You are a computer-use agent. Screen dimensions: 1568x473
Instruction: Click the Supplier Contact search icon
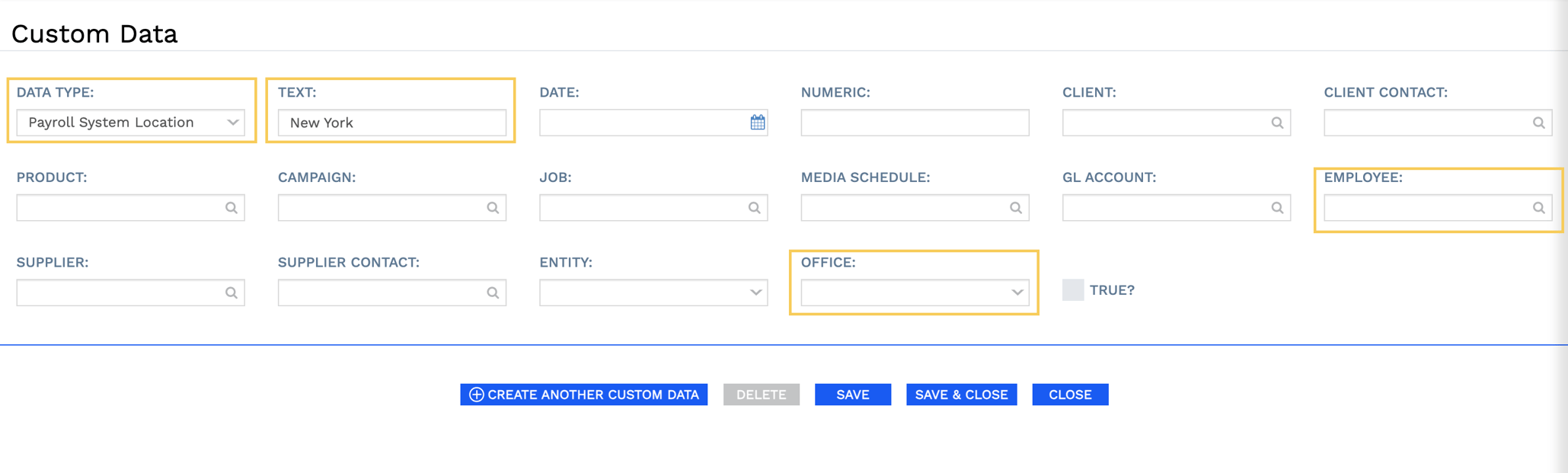(x=493, y=292)
